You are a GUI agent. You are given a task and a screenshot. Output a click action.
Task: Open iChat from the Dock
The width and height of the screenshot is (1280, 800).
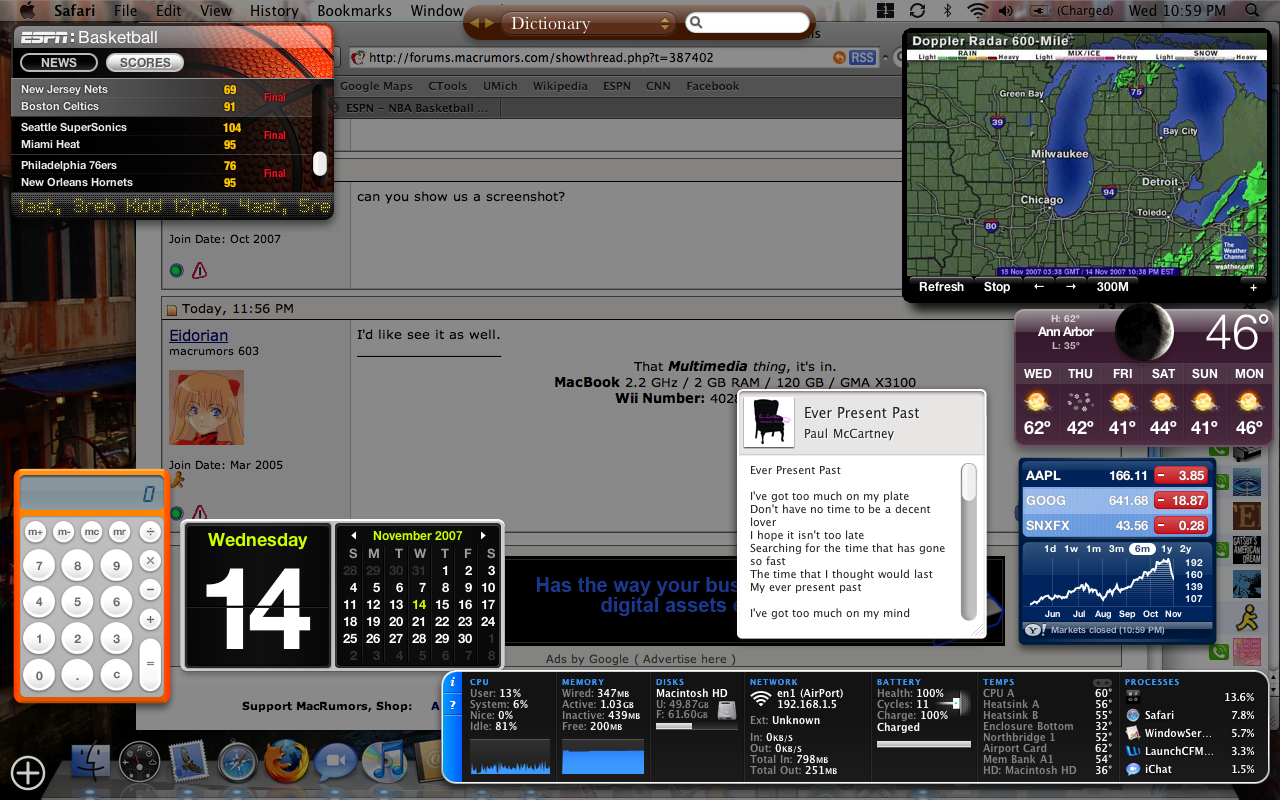pyautogui.click(x=335, y=763)
